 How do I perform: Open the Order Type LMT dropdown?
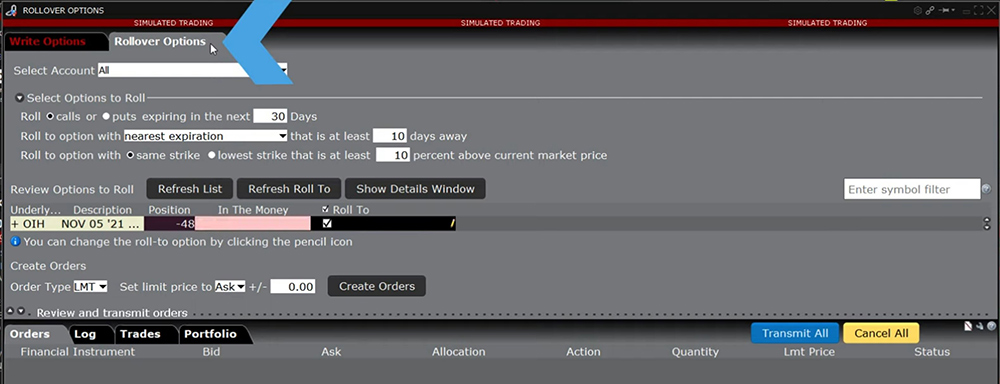(91, 286)
